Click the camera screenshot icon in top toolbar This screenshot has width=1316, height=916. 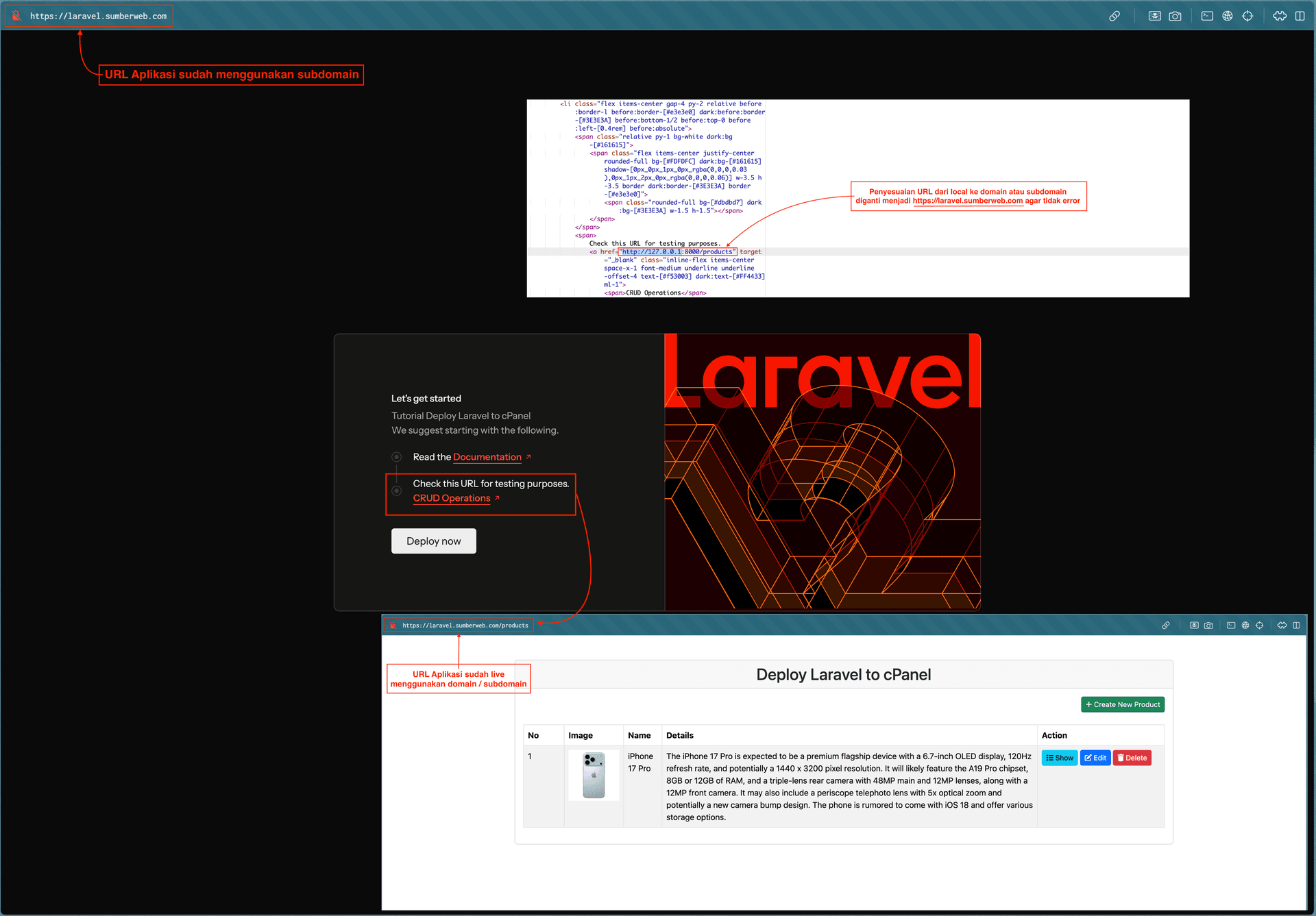click(1175, 16)
